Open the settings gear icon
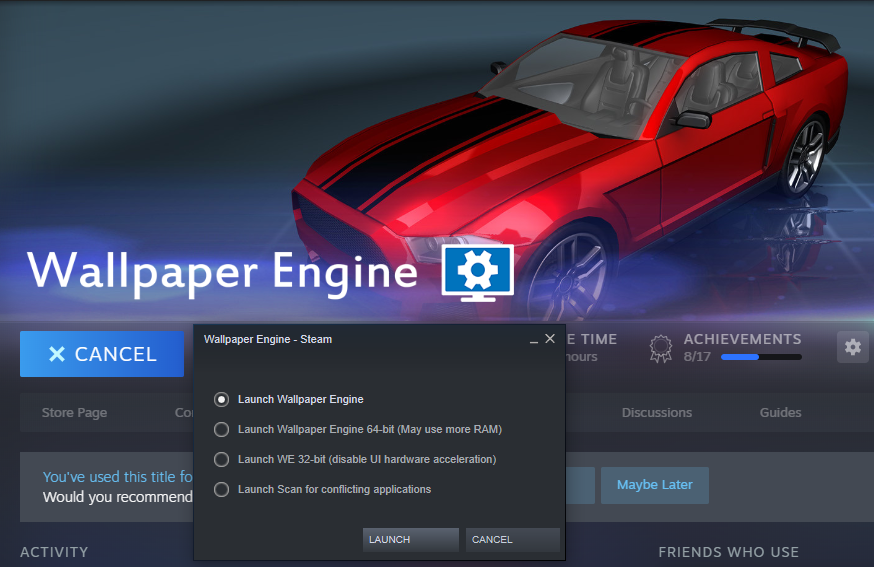The height and width of the screenshot is (567, 874). pyautogui.click(x=852, y=347)
